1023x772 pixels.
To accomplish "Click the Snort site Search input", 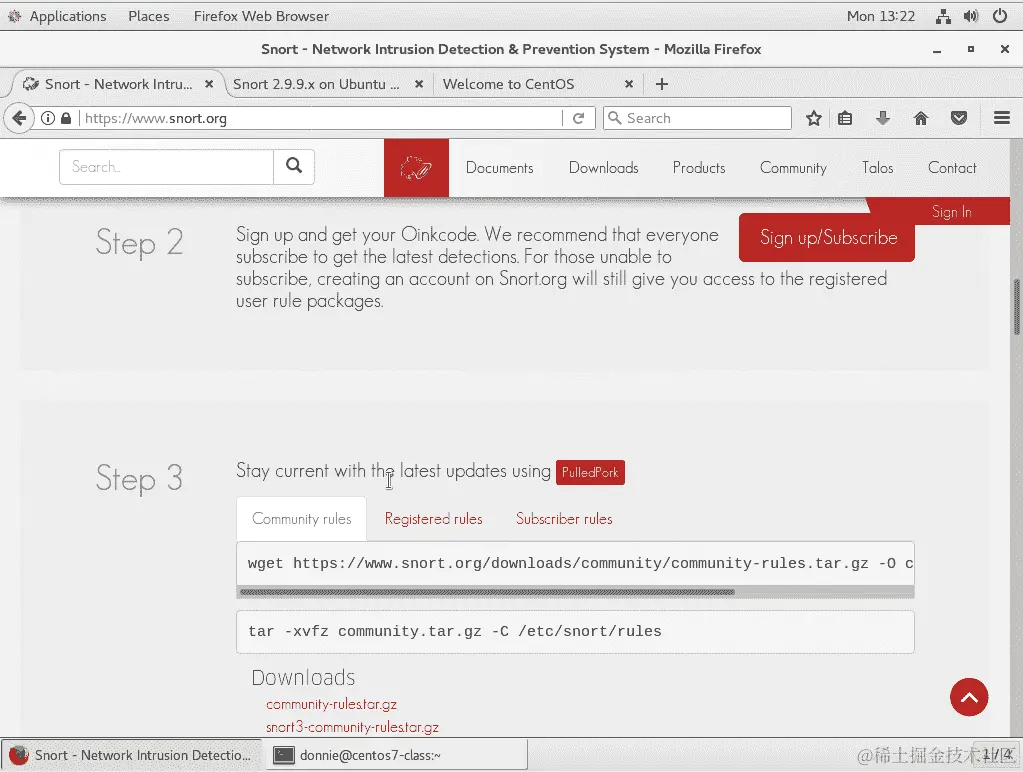I will point(166,166).
